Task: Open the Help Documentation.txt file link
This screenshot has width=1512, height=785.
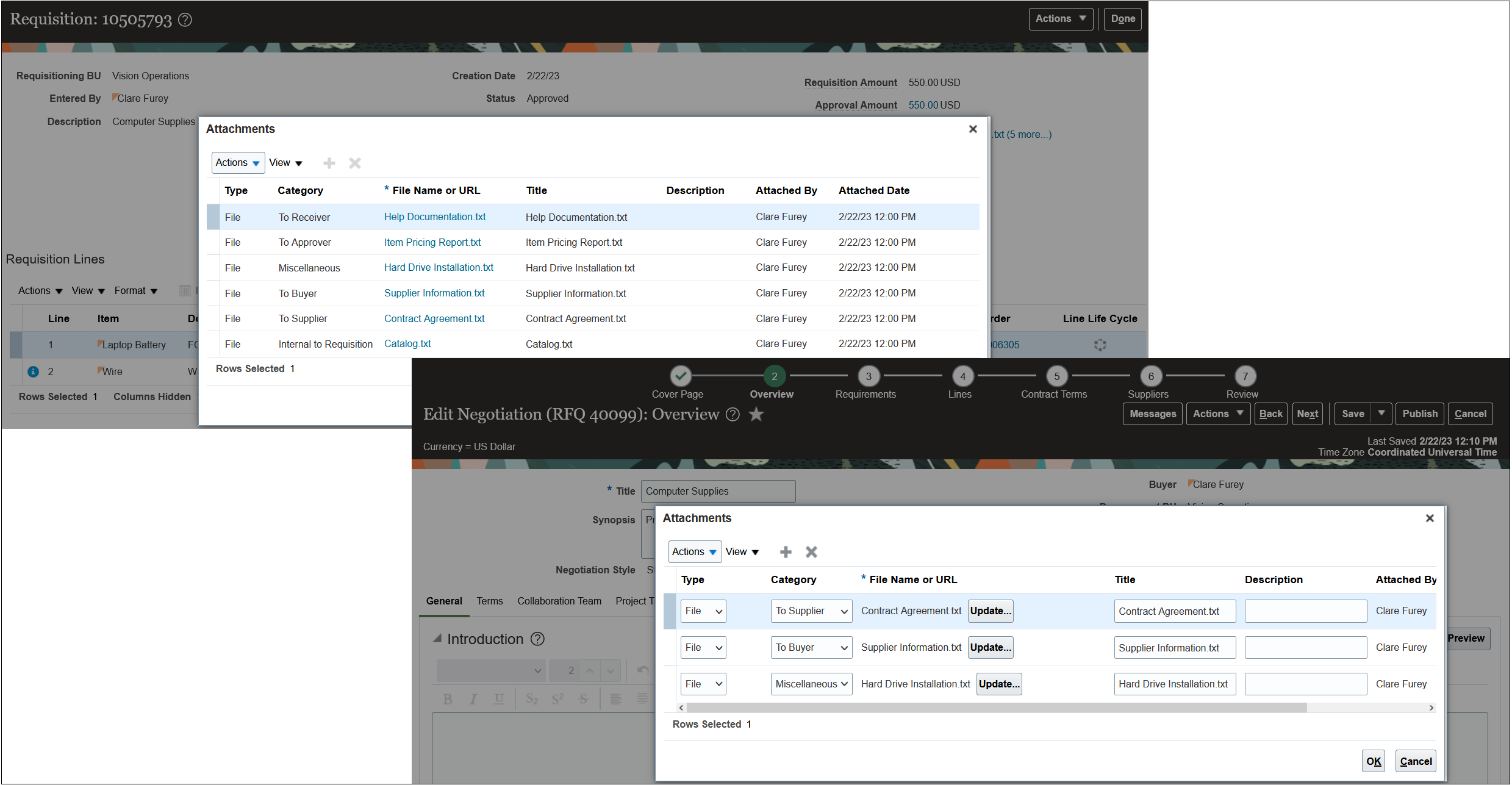Action: click(x=434, y=217)
